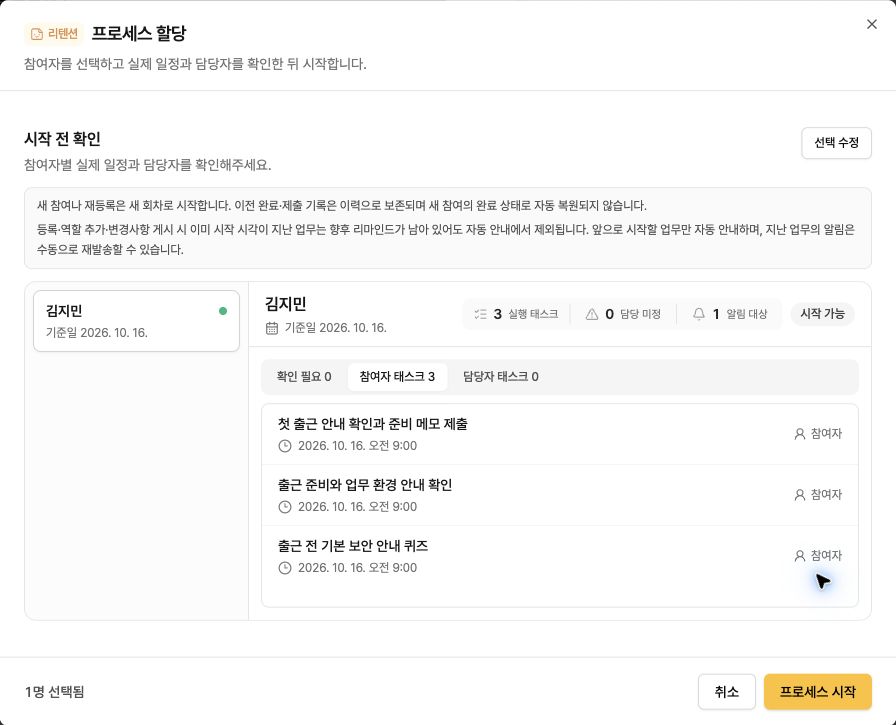Viewport: 896px width, 725px height.
Task: Click the 담당 미정 warning triangle icon
Action: click(x=592, y=314)
